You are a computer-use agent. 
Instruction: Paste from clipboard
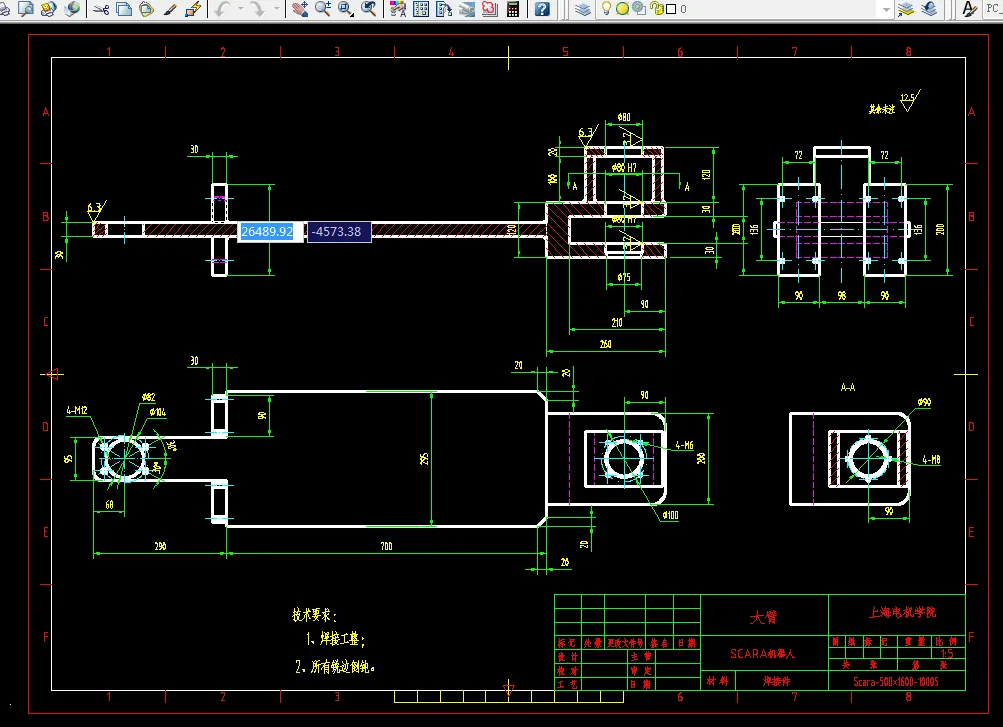click(147, 9)
